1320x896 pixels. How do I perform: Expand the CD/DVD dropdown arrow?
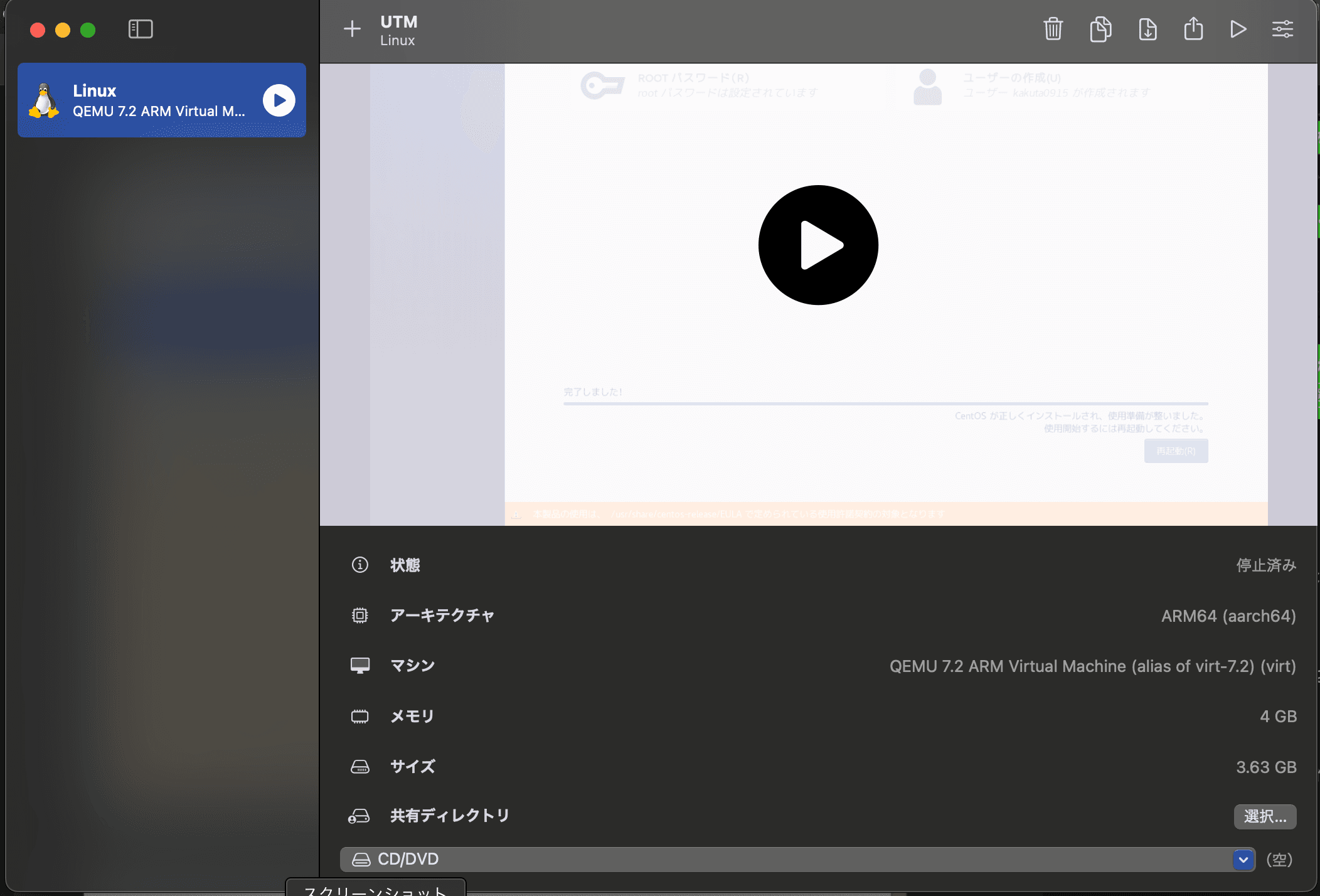(x=1243, y=860)
